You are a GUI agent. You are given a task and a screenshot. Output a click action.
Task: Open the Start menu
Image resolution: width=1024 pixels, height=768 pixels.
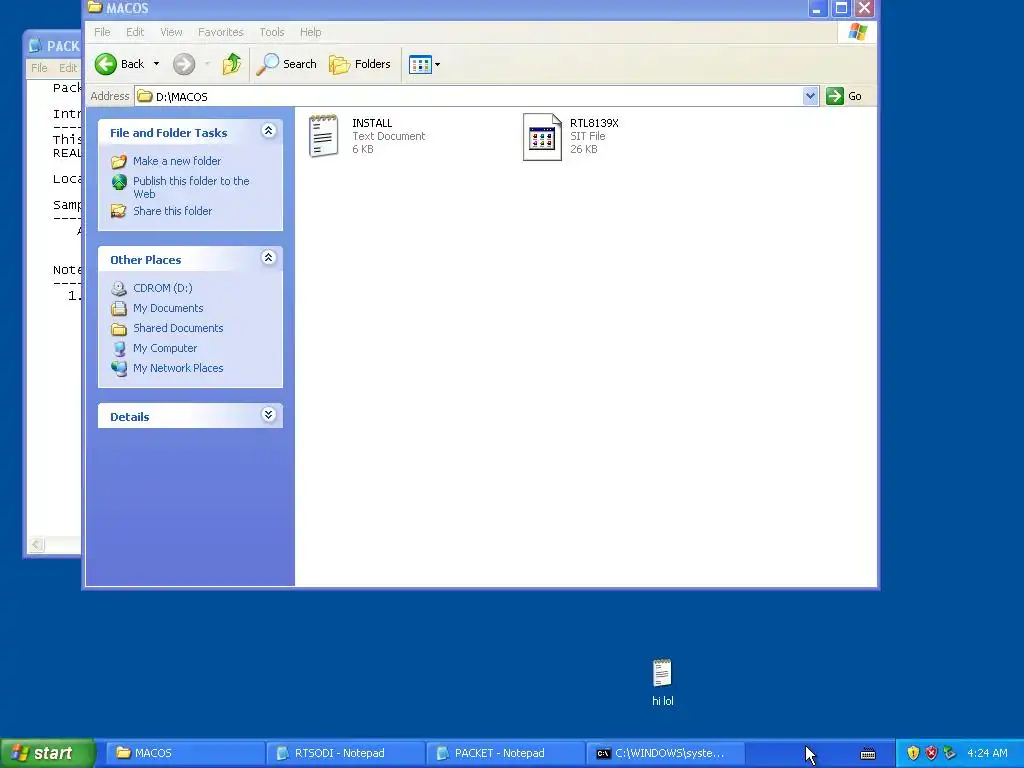coord(48,753)
